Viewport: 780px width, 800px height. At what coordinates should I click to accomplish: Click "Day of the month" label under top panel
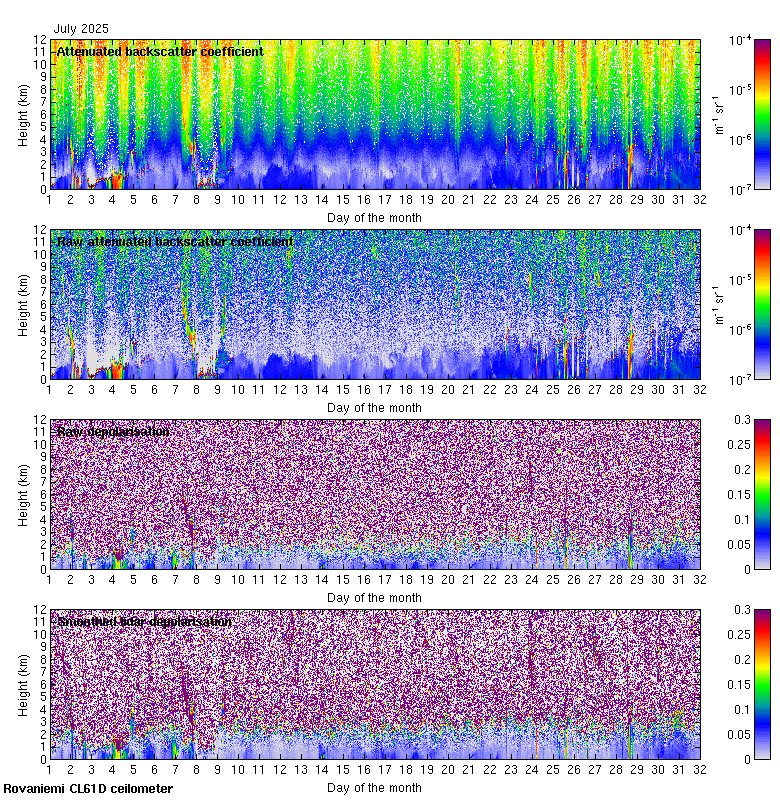tap(374, 217)
